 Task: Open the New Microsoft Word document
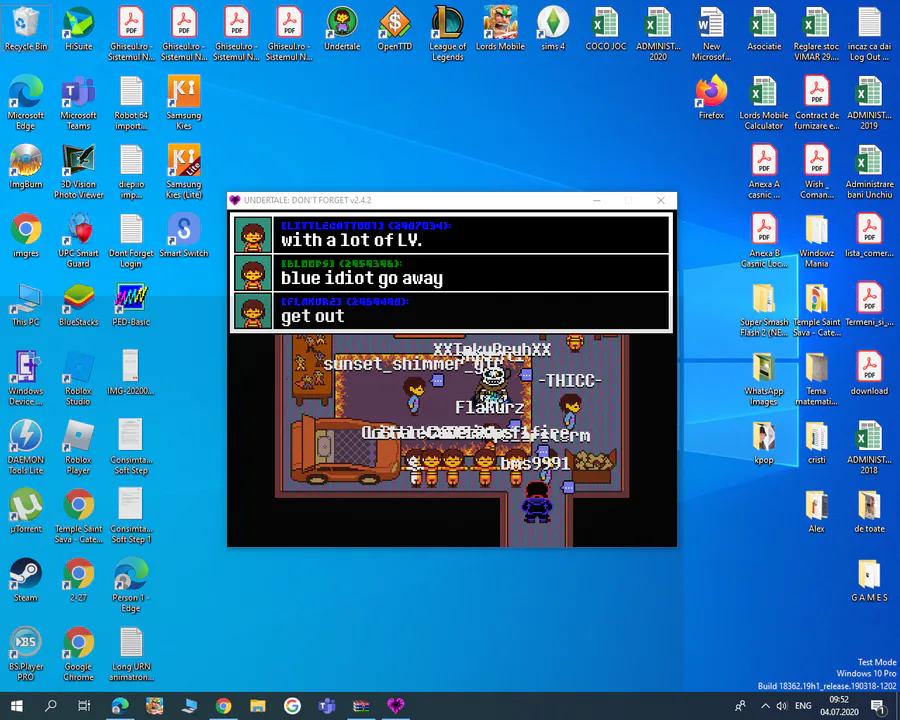tap(711, 33)
